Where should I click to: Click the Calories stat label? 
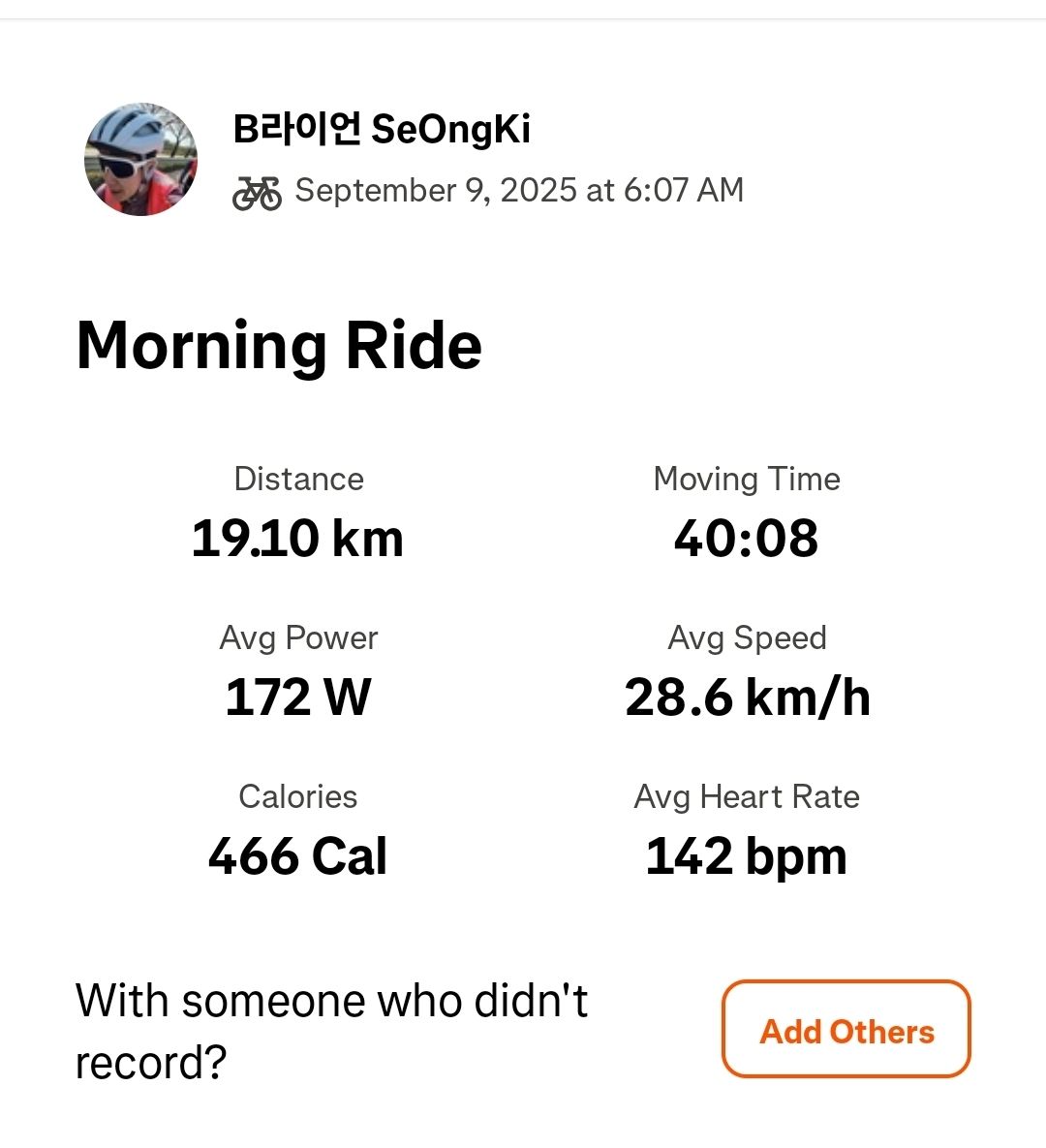point(298,796)
